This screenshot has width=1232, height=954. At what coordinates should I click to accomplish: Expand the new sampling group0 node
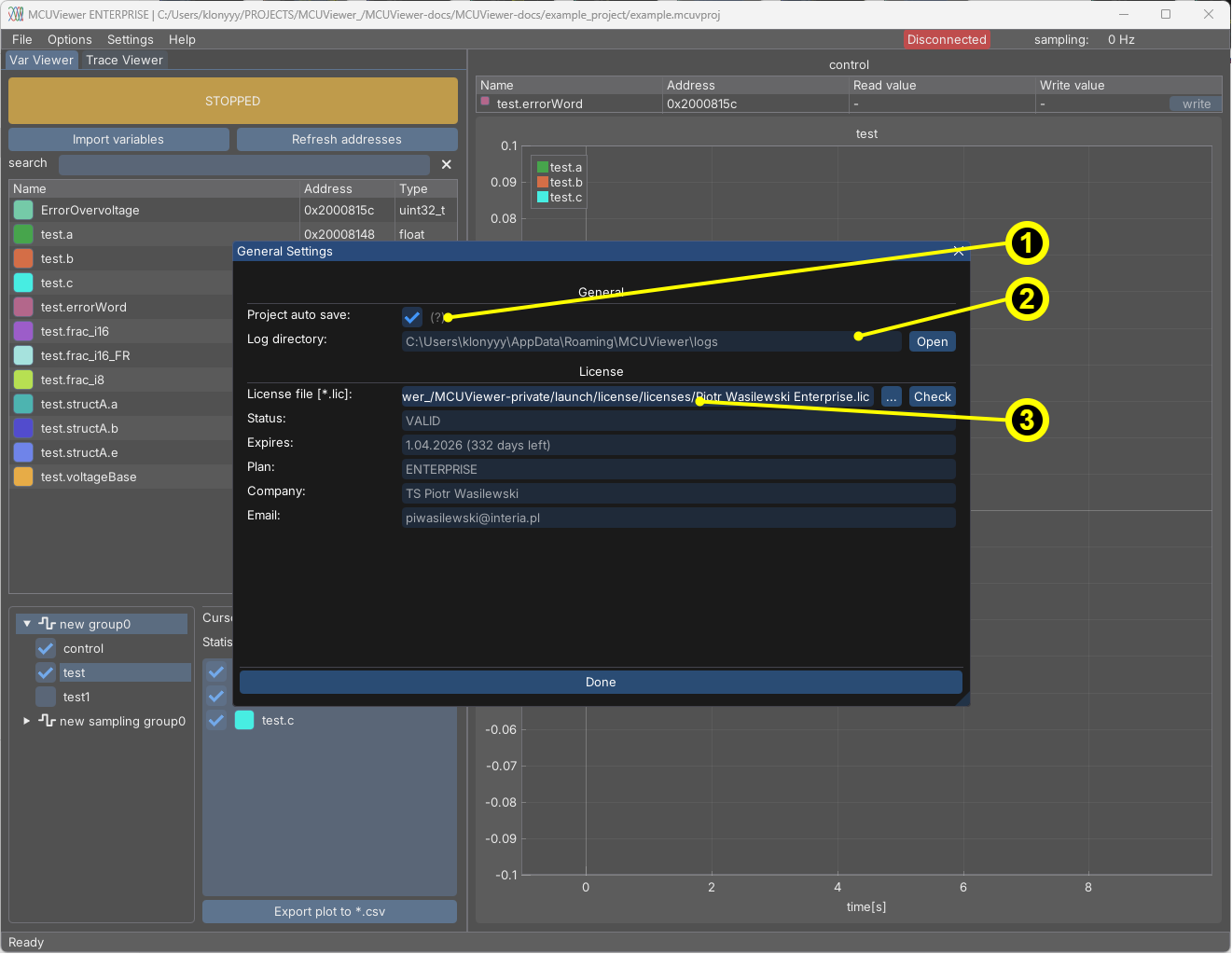[27, 721]
